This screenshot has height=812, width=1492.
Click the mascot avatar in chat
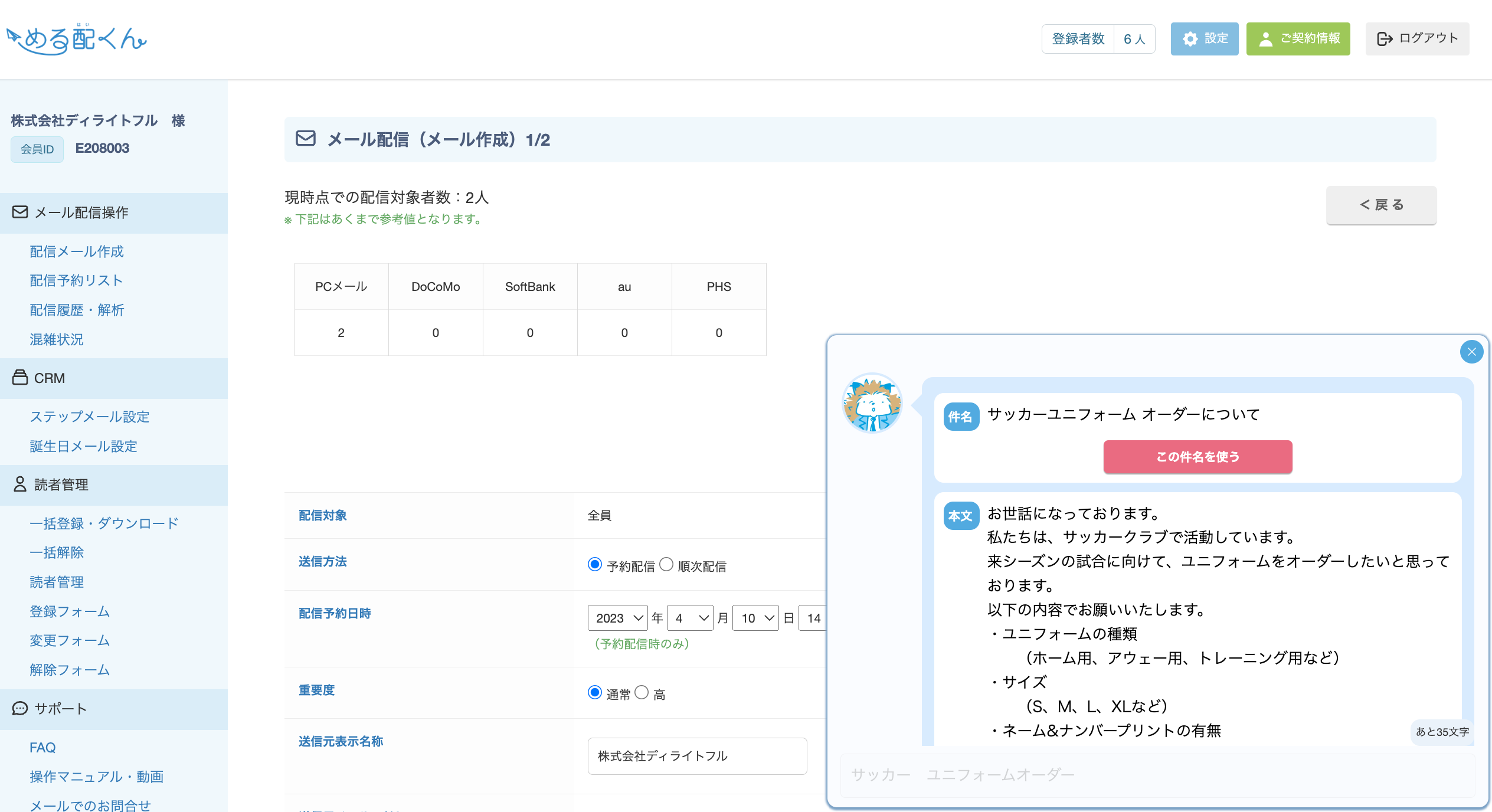tap(872, 404)
